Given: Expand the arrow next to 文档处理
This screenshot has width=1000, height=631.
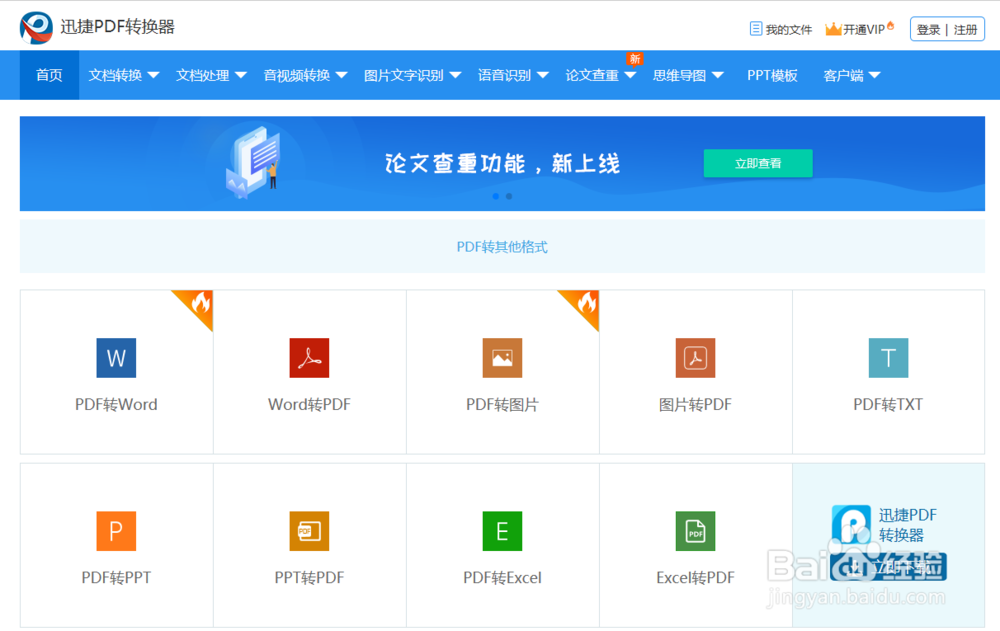Looking at the screenshot, I should click(x=240, y=75).
